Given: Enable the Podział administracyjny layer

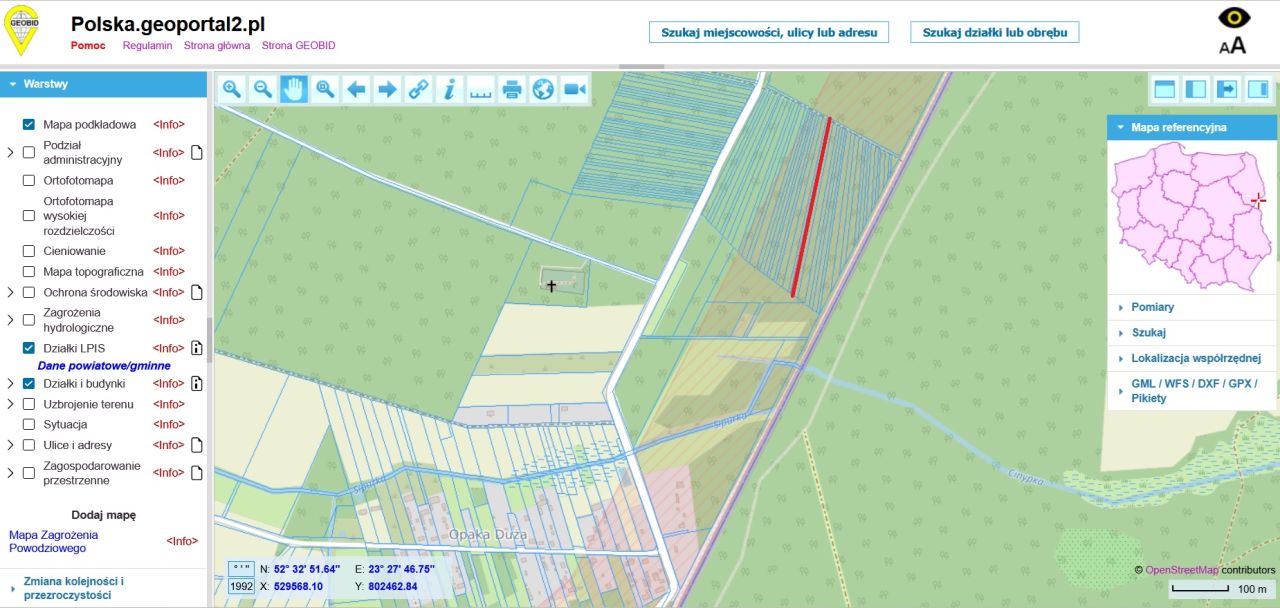Looking at the screenshot, I should 29,153.
